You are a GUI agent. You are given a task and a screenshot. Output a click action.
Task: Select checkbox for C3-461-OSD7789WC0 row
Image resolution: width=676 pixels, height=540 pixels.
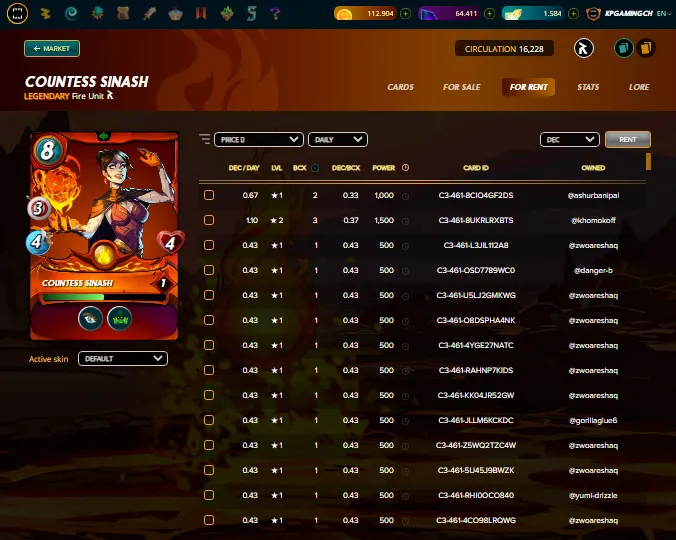point(209,270)
